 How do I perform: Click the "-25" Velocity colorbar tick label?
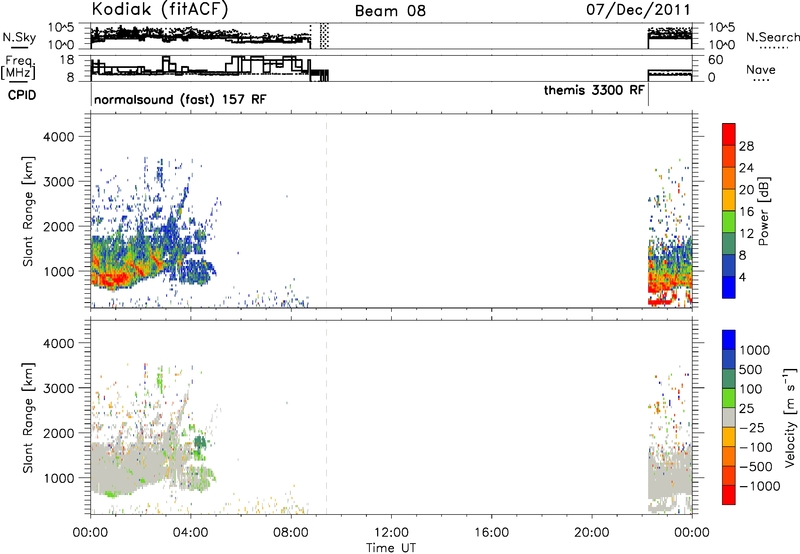tap(751, 428)
